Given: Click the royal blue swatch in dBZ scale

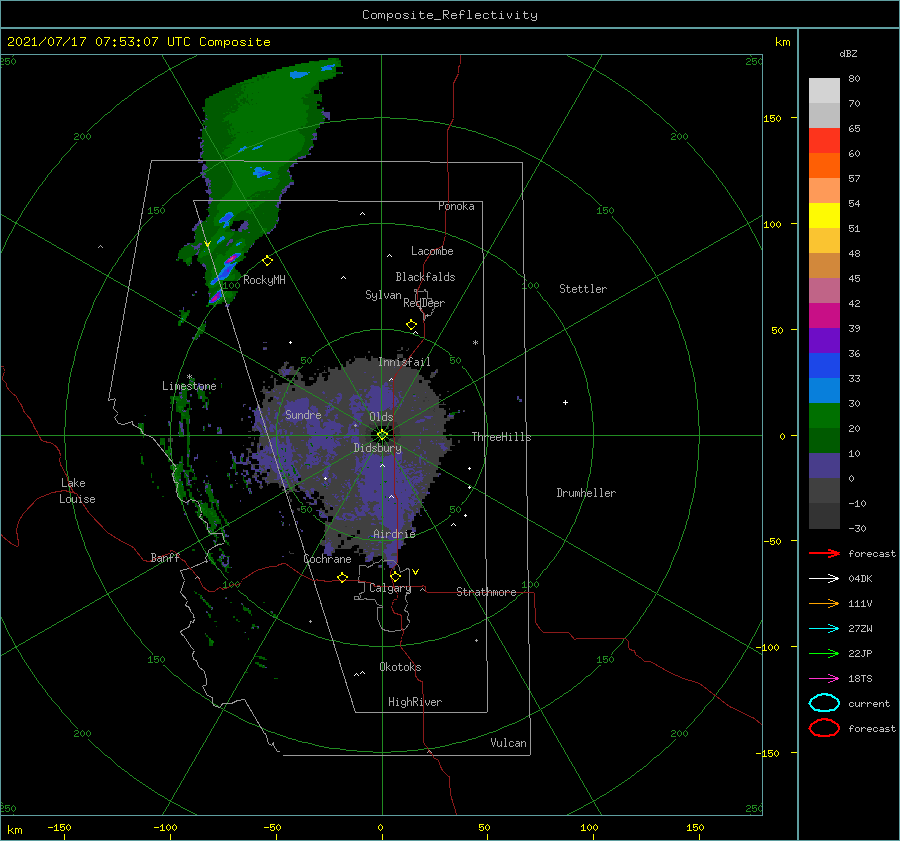Looking at the screenshot, I should 824,366.
